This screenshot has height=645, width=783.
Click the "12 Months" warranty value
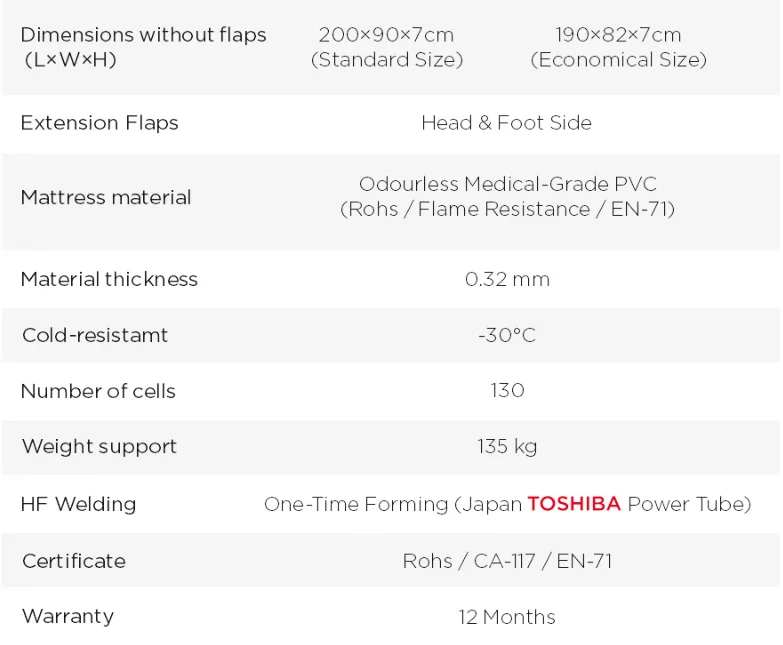[x=507, y=617]
